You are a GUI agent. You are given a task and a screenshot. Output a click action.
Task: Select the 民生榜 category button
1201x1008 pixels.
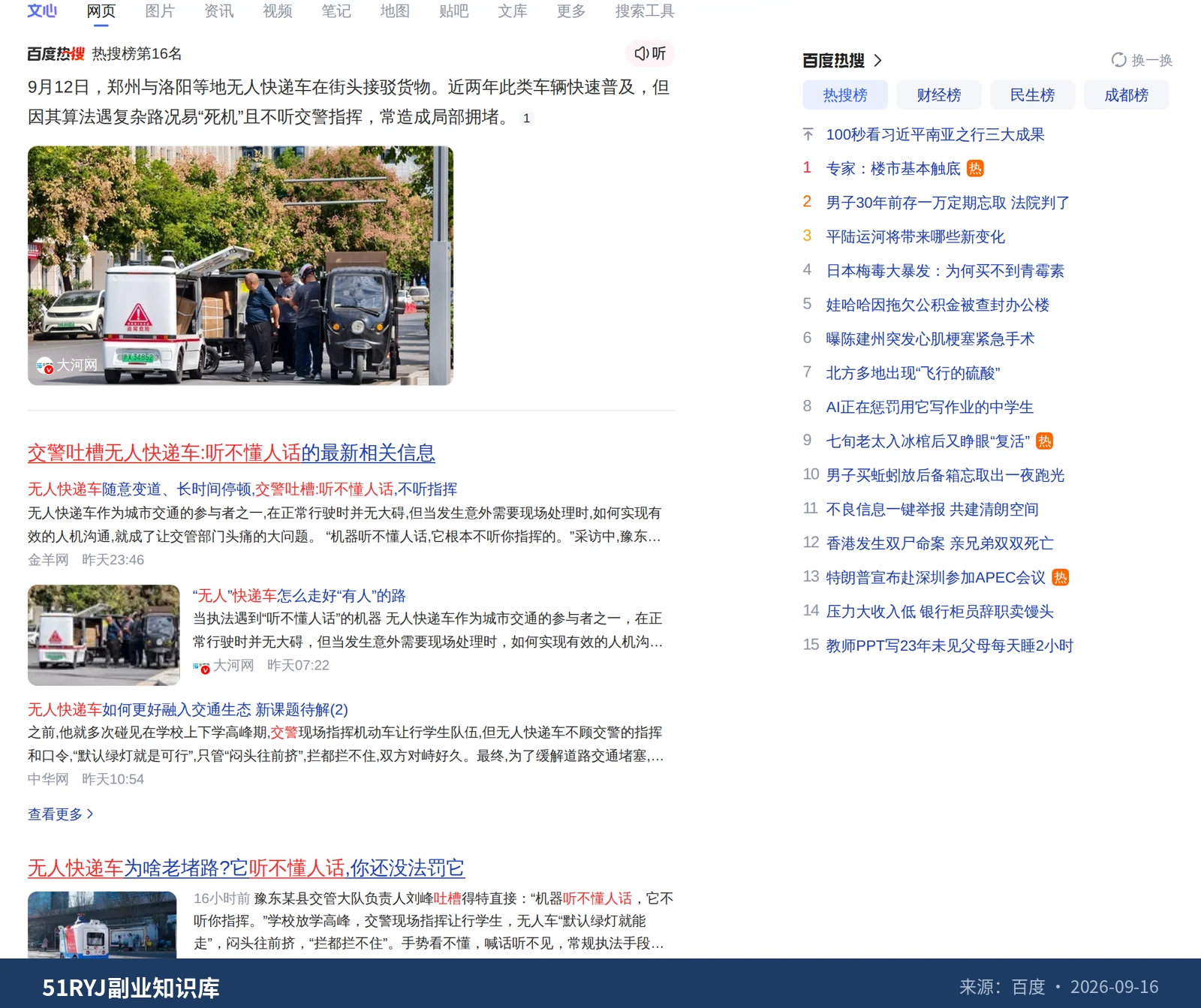[1033, 95]
